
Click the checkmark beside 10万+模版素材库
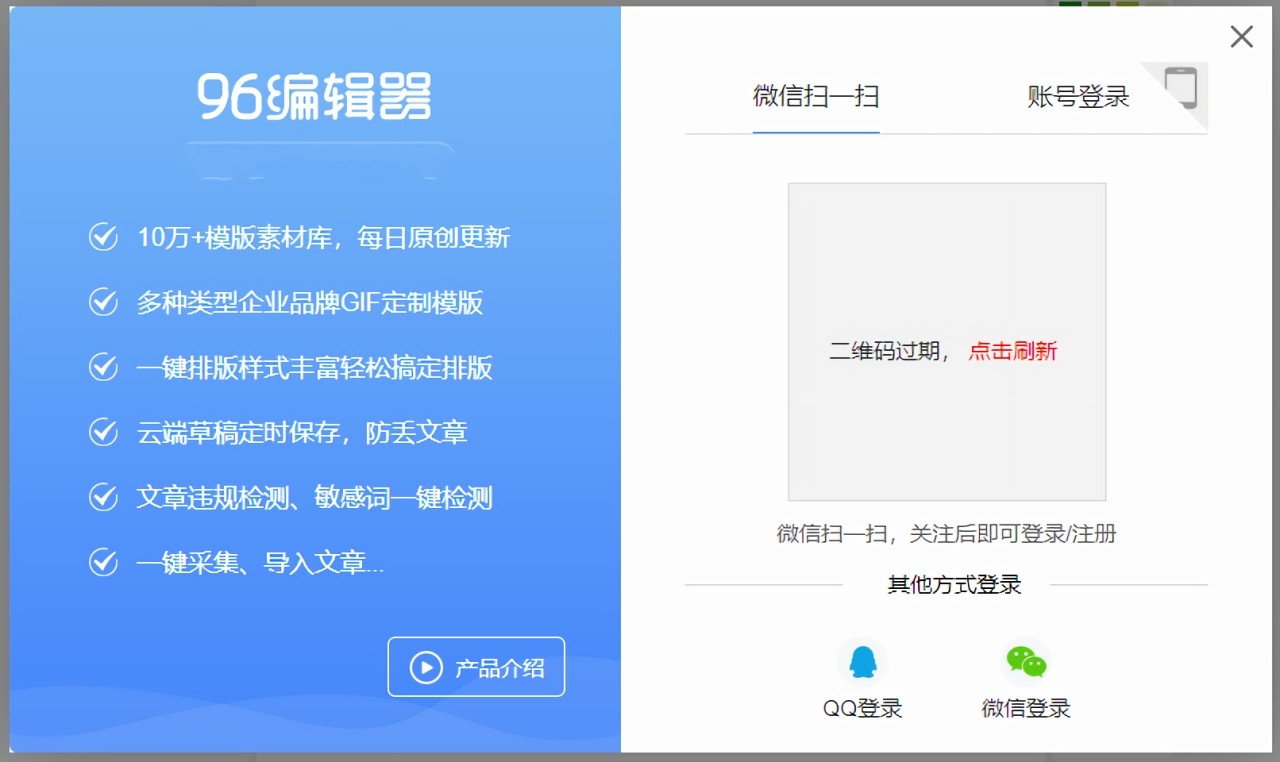click(x=103, y=237)
